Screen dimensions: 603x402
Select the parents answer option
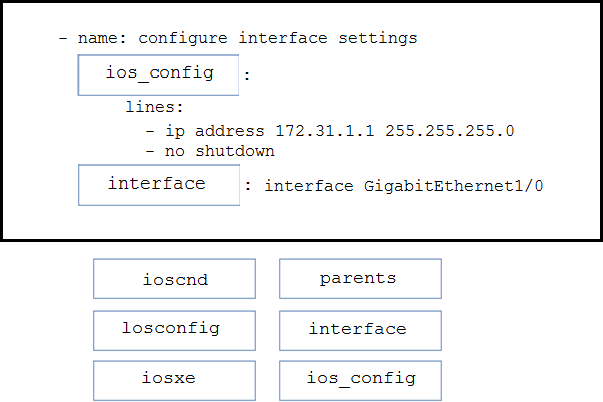point(359,278)
